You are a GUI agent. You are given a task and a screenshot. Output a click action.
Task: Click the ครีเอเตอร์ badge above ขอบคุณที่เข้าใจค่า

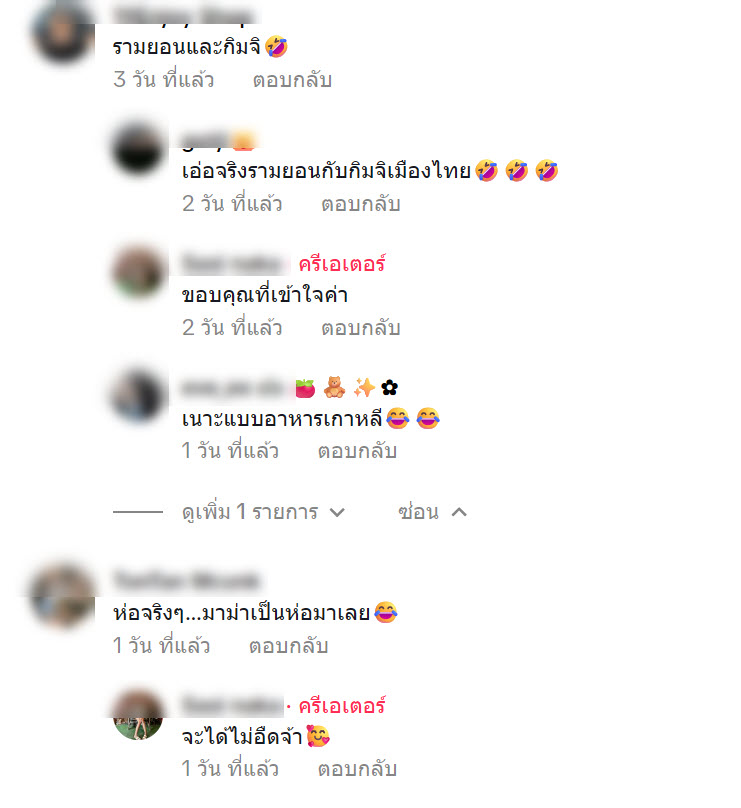click(342, 264)
